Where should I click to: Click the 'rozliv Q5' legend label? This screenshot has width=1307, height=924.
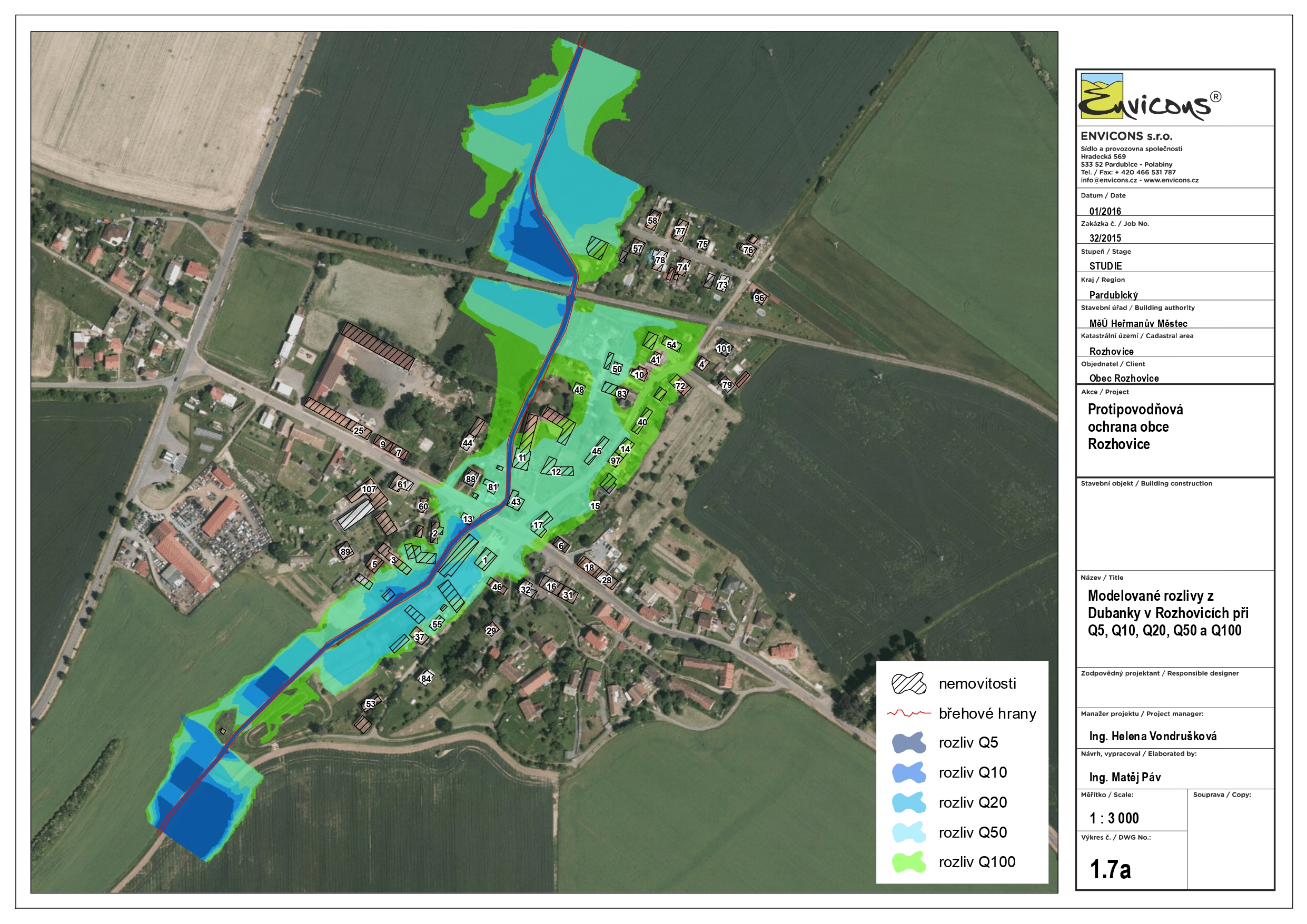968,742
